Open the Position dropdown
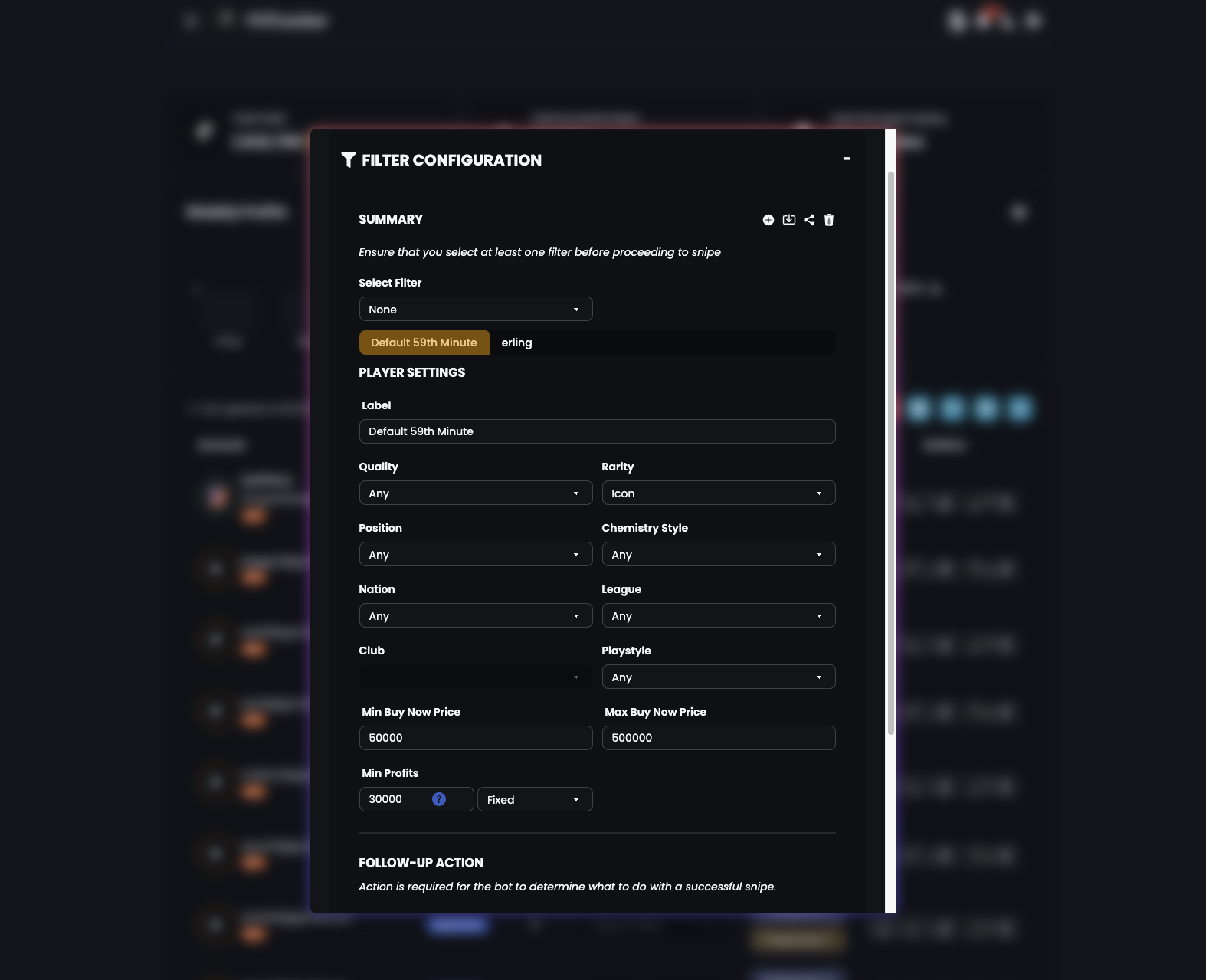This screenshot has height=980, width=1206. pos(476,554)
